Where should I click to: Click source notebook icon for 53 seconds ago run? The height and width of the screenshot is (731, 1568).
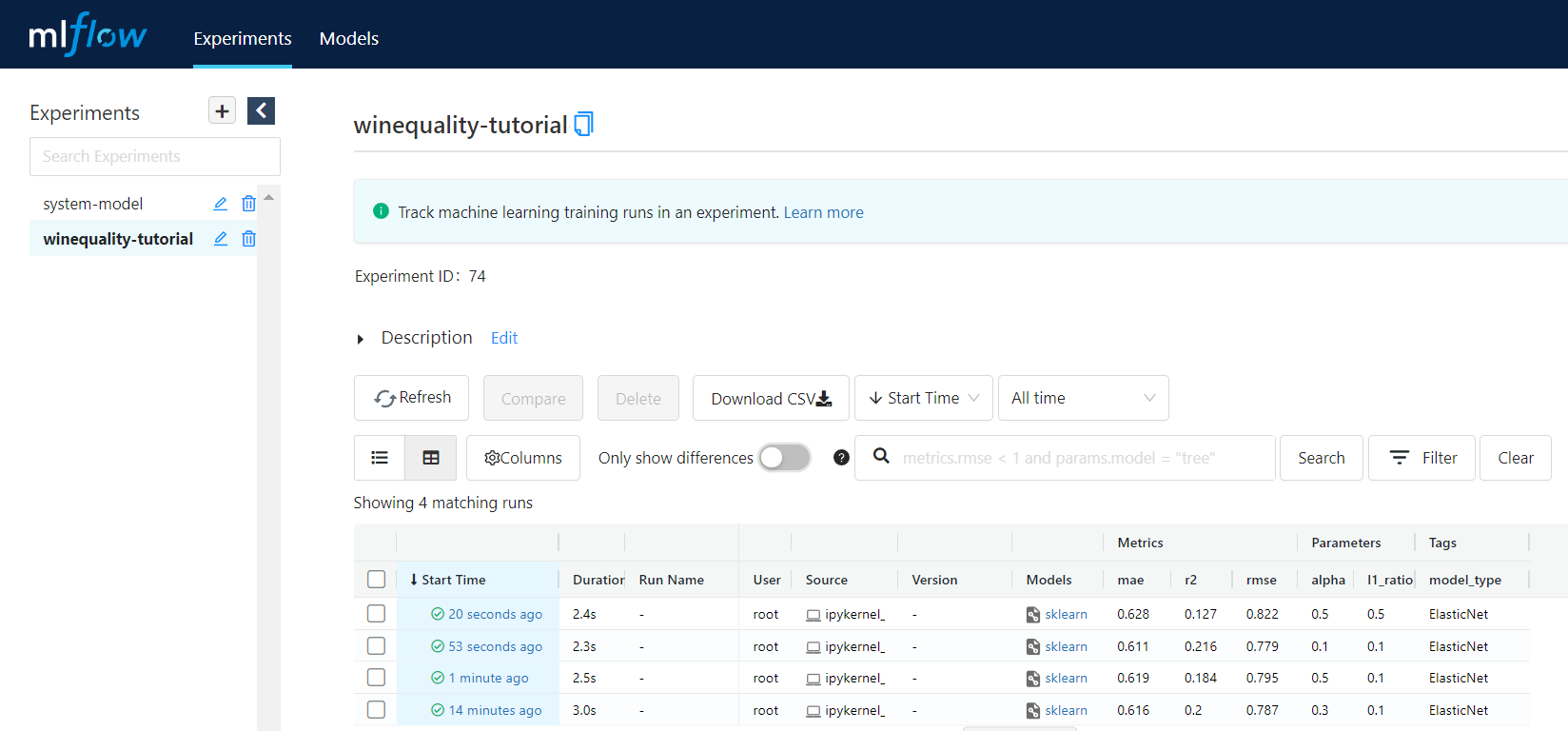coord(813,647)
